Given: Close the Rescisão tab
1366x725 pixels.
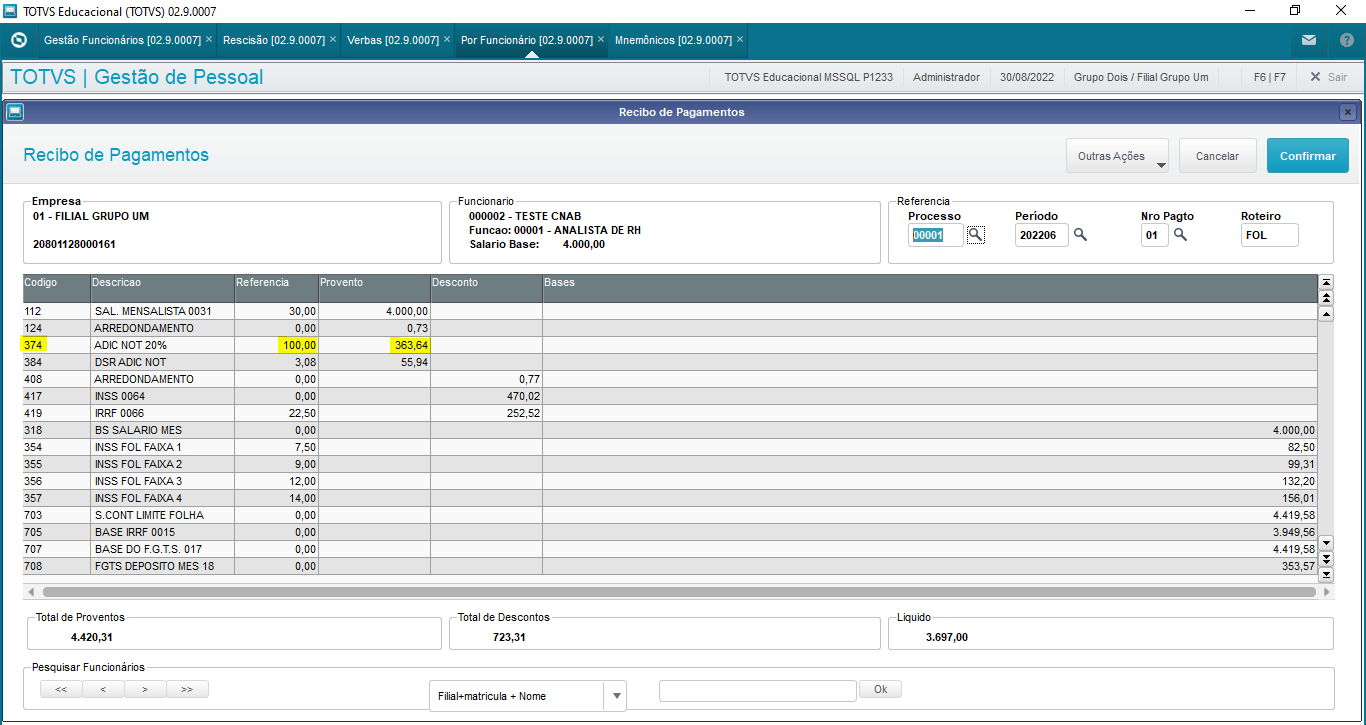Looking at the screenshot, I should point(333,40).
